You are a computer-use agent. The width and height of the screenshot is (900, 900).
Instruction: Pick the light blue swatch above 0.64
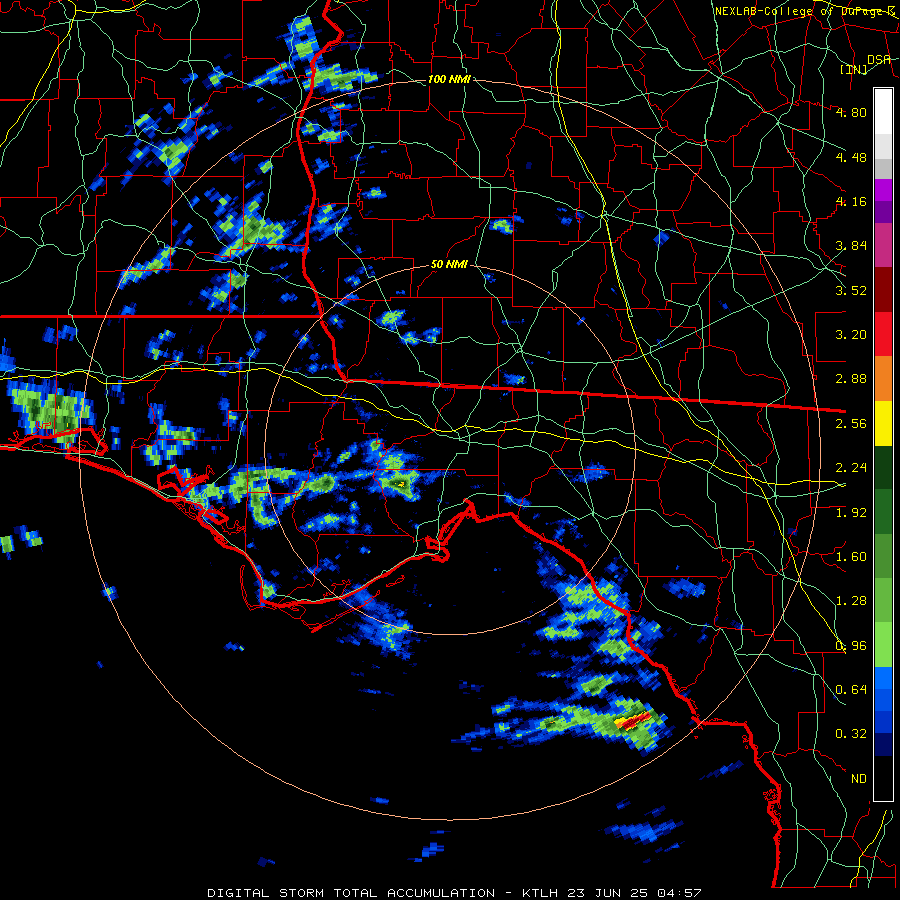click(x=883, y=678)
